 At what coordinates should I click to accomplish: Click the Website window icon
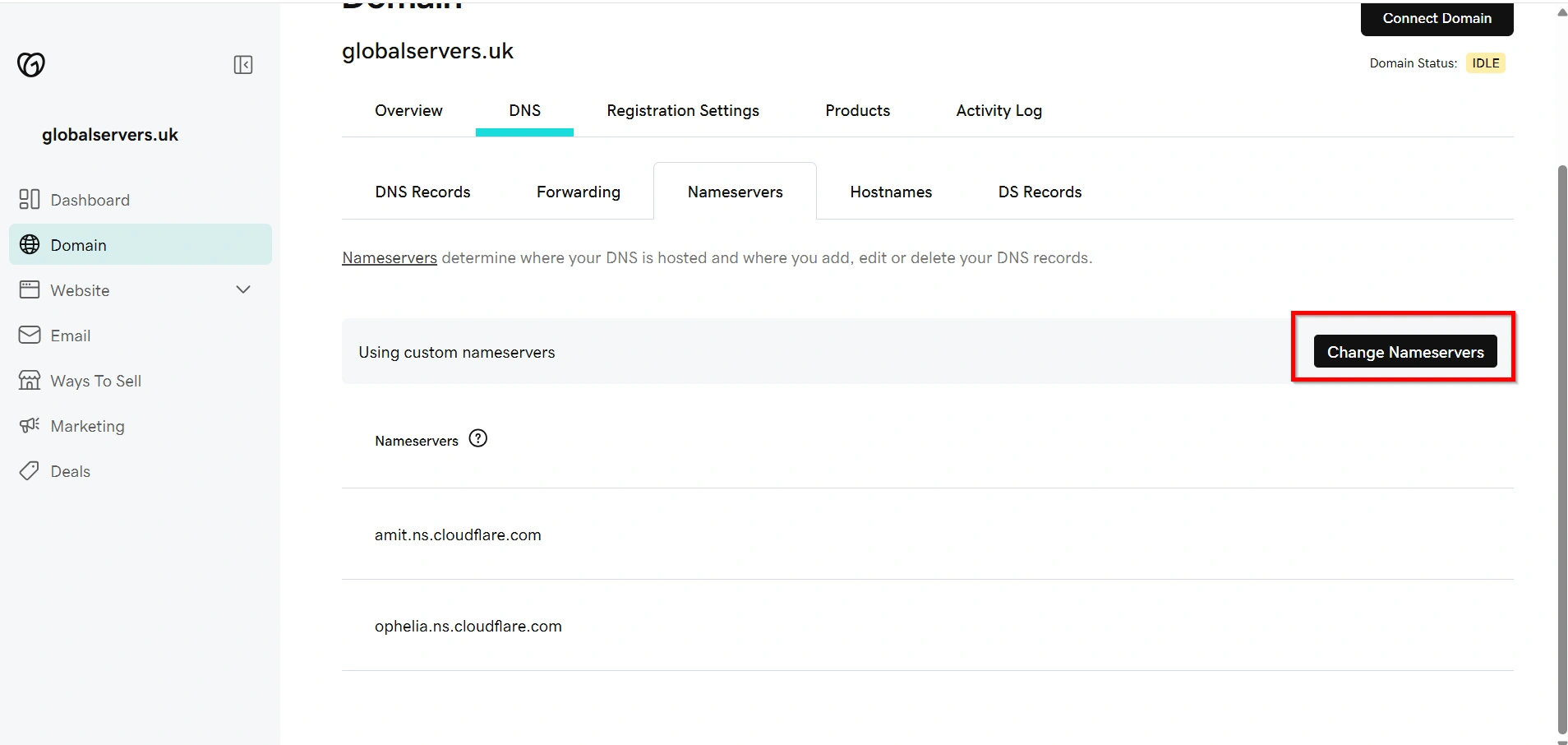(x=30, y=289)
